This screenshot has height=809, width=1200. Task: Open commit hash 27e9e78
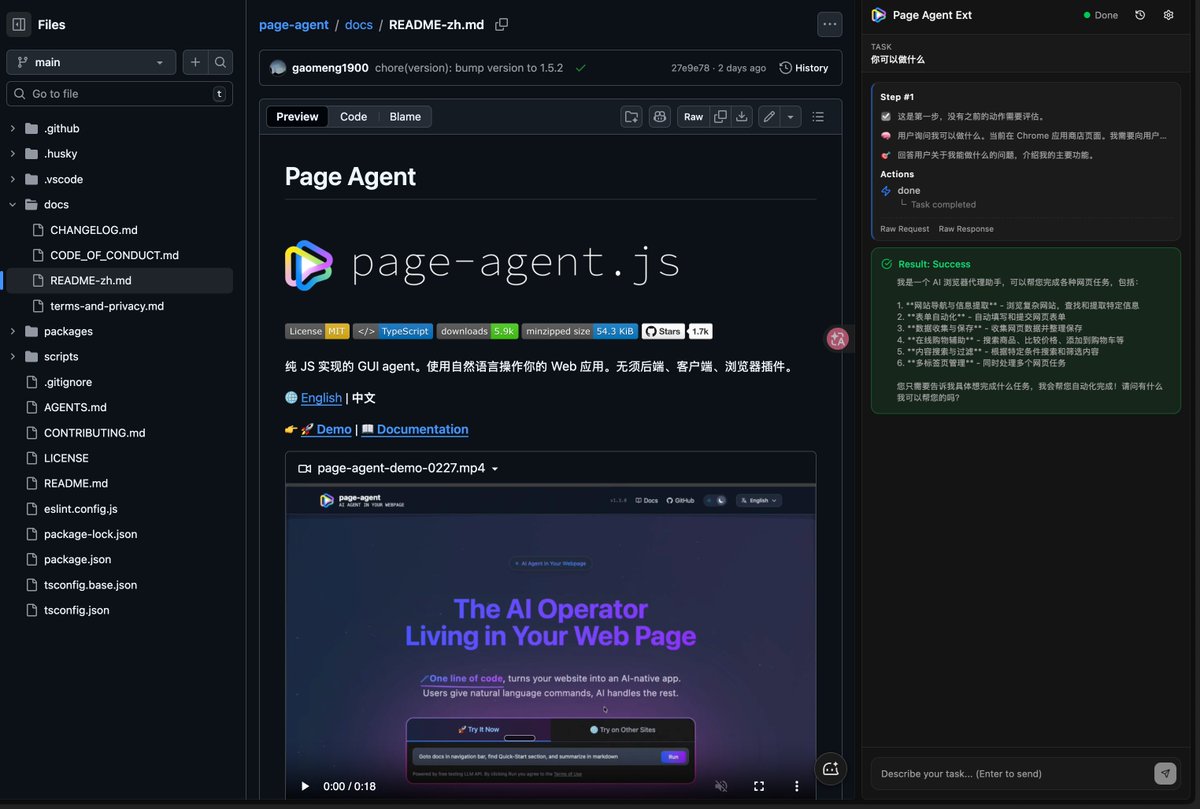[x=690, y=68]
